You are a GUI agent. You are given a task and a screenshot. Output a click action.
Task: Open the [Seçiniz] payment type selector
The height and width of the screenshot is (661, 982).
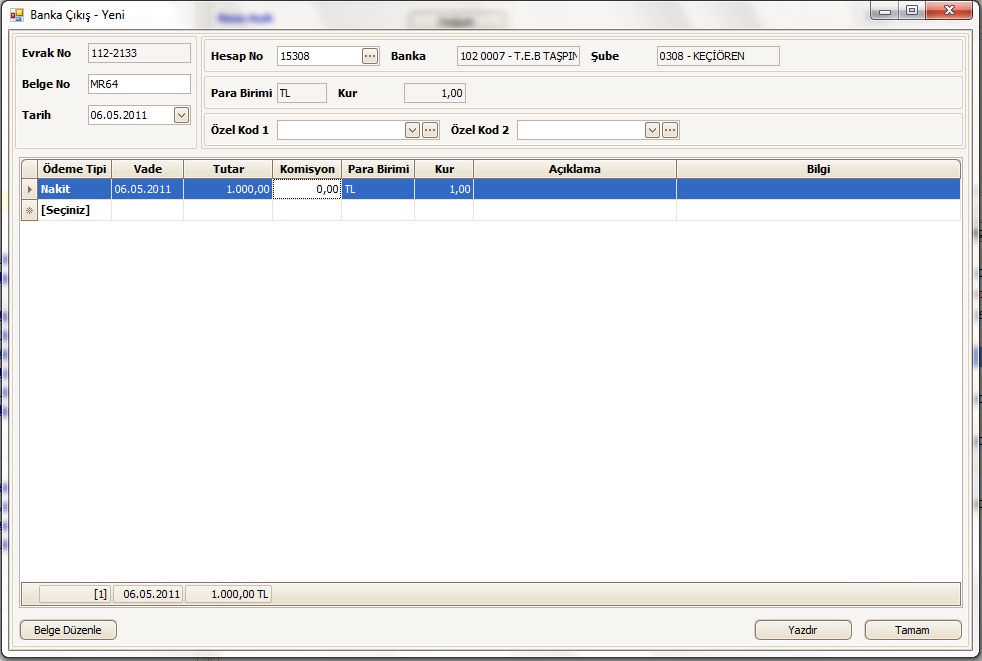(75, 211)
